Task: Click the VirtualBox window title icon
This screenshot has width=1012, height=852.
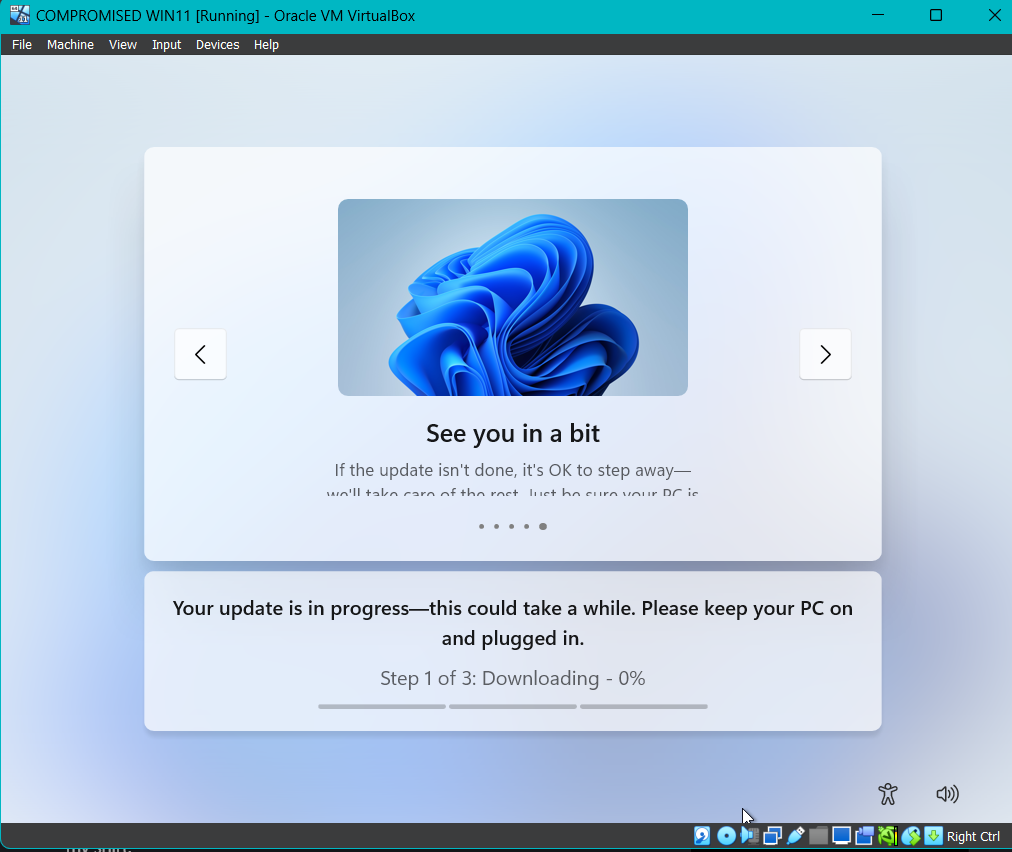Action: pos(20,15)
